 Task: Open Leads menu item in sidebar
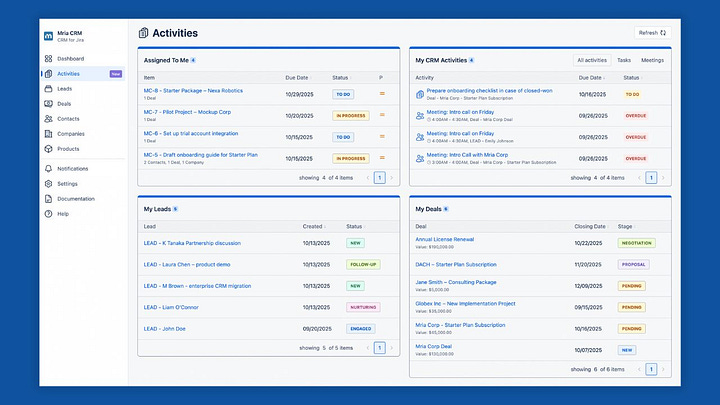click(83, 89)
